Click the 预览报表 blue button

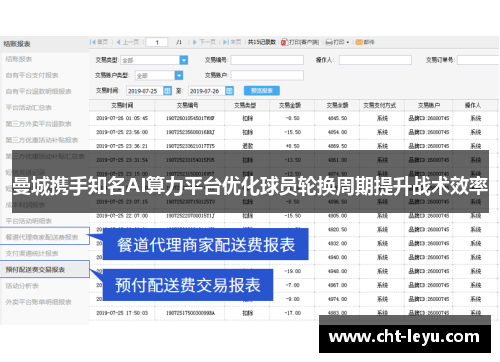[x=262, y=91]
